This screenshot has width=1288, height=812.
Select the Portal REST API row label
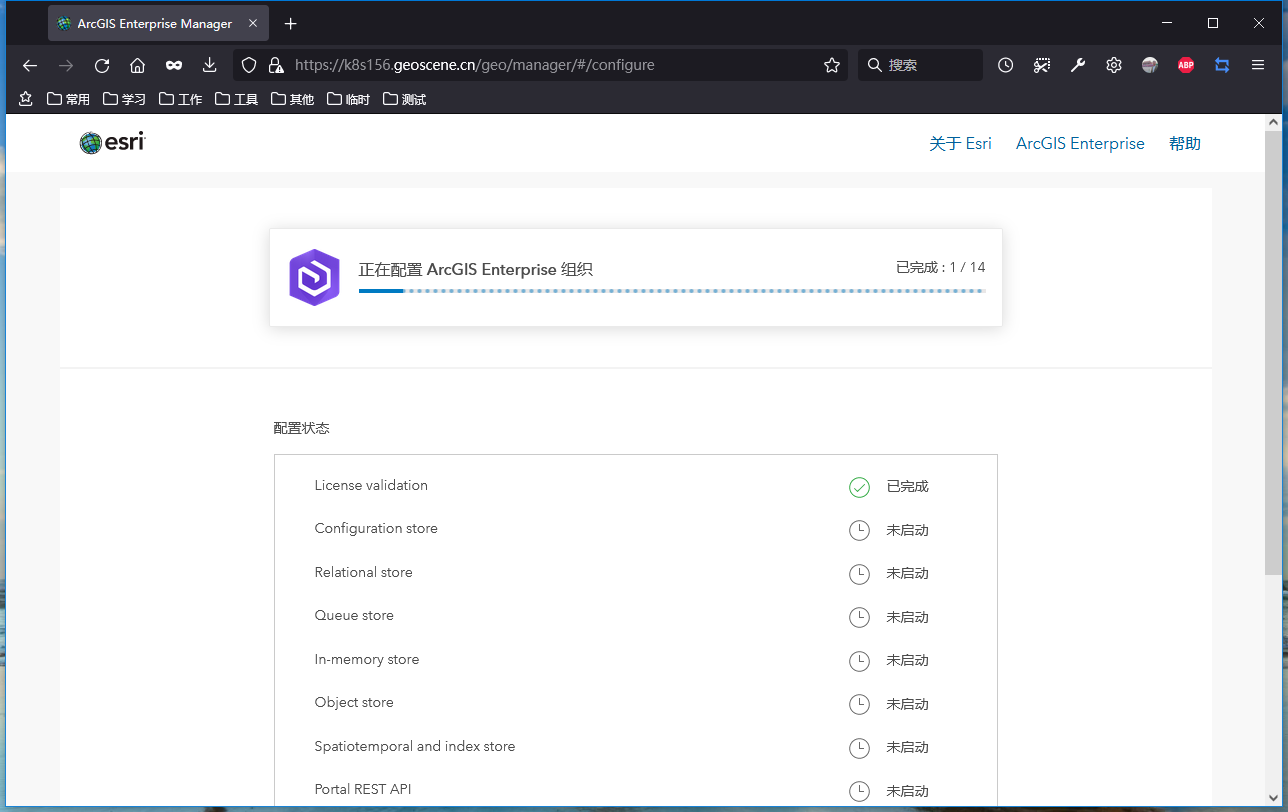pos(363,789)
